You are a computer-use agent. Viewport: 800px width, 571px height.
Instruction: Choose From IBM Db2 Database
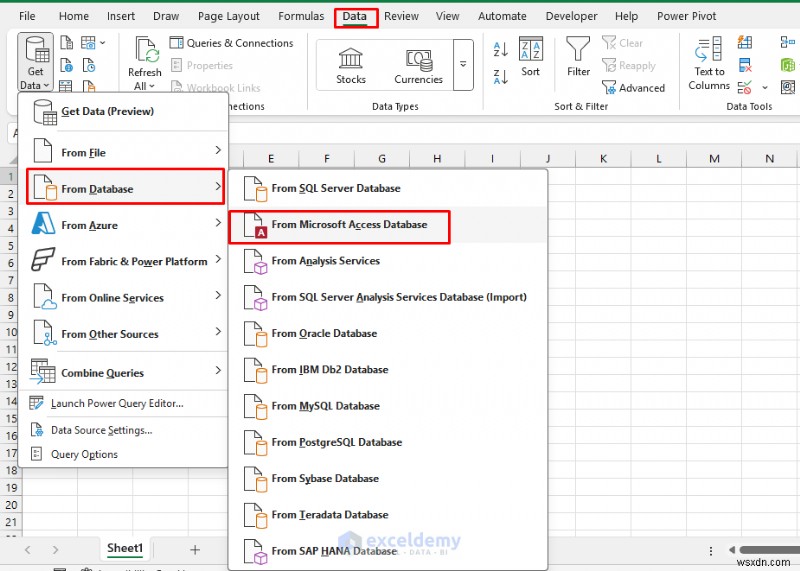(x=388, y=369)
